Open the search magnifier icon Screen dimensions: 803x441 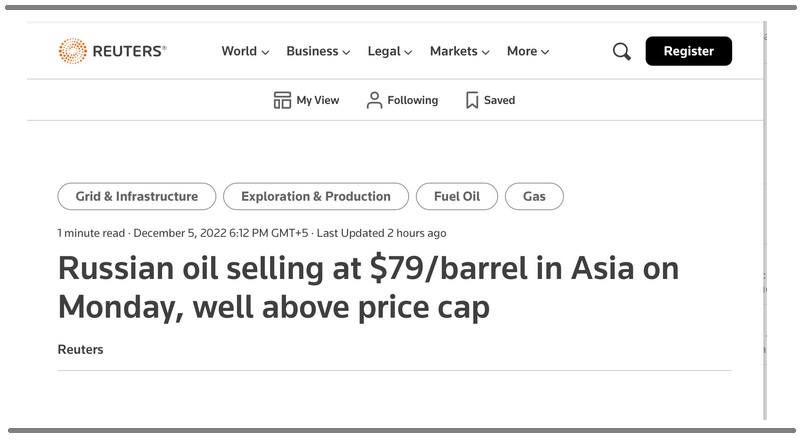pyautogui.click(x=622, y=51)
